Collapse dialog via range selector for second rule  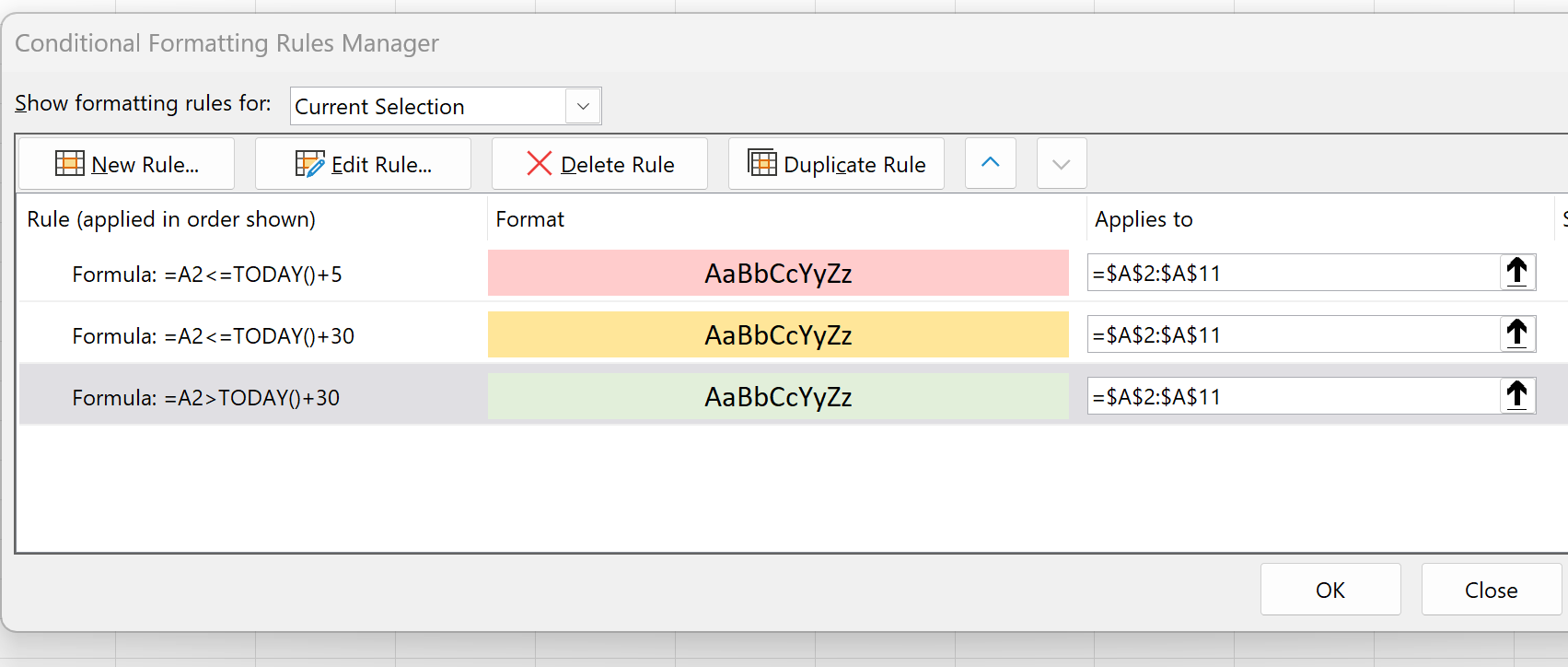(x=1517, y=334)
